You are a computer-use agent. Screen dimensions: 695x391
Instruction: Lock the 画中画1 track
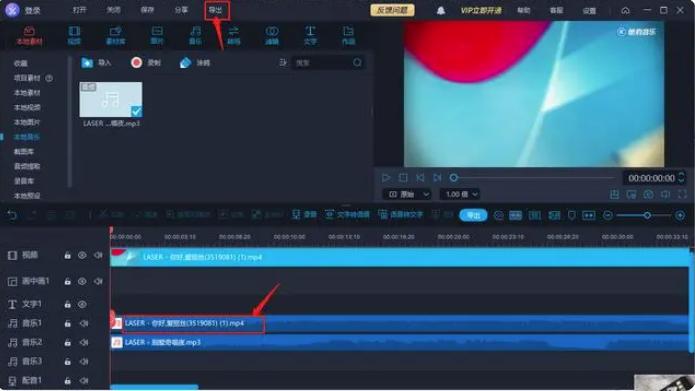(67, 282)
